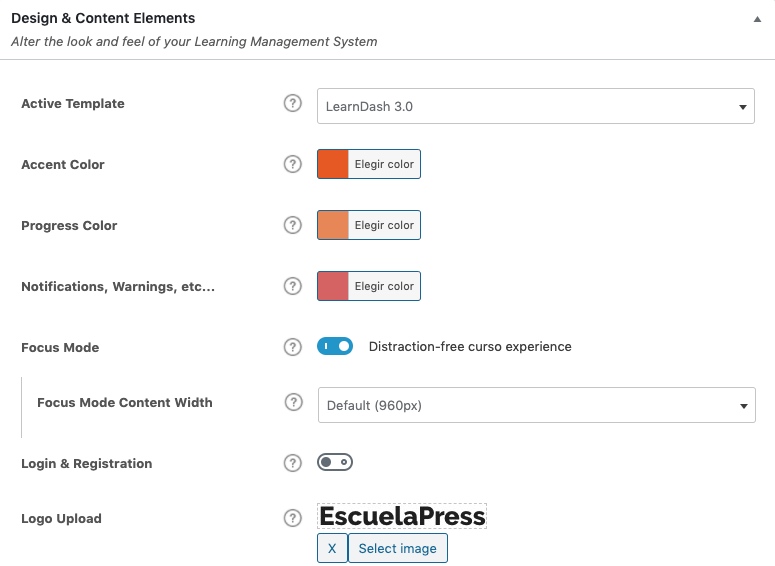This screenshot has height=566, width=775.
Task: Click help icon beside Accent Color
Action: tap(293, 164)
